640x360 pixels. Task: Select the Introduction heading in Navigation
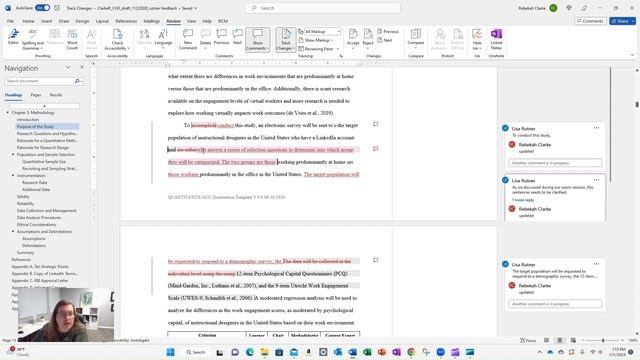pos(28,119)
